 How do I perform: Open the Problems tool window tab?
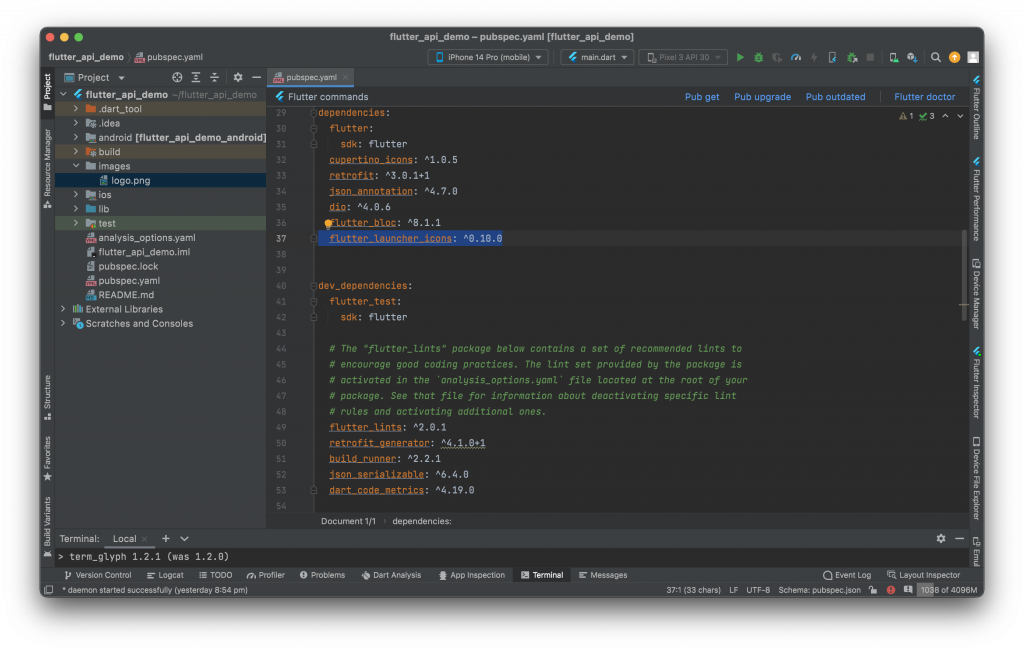pyautogui.click(x=321, y=575)
